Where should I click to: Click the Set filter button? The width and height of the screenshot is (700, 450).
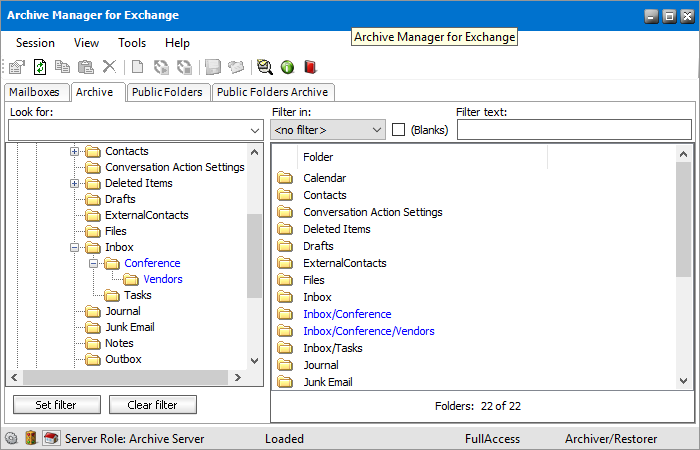tap(57, 404)
